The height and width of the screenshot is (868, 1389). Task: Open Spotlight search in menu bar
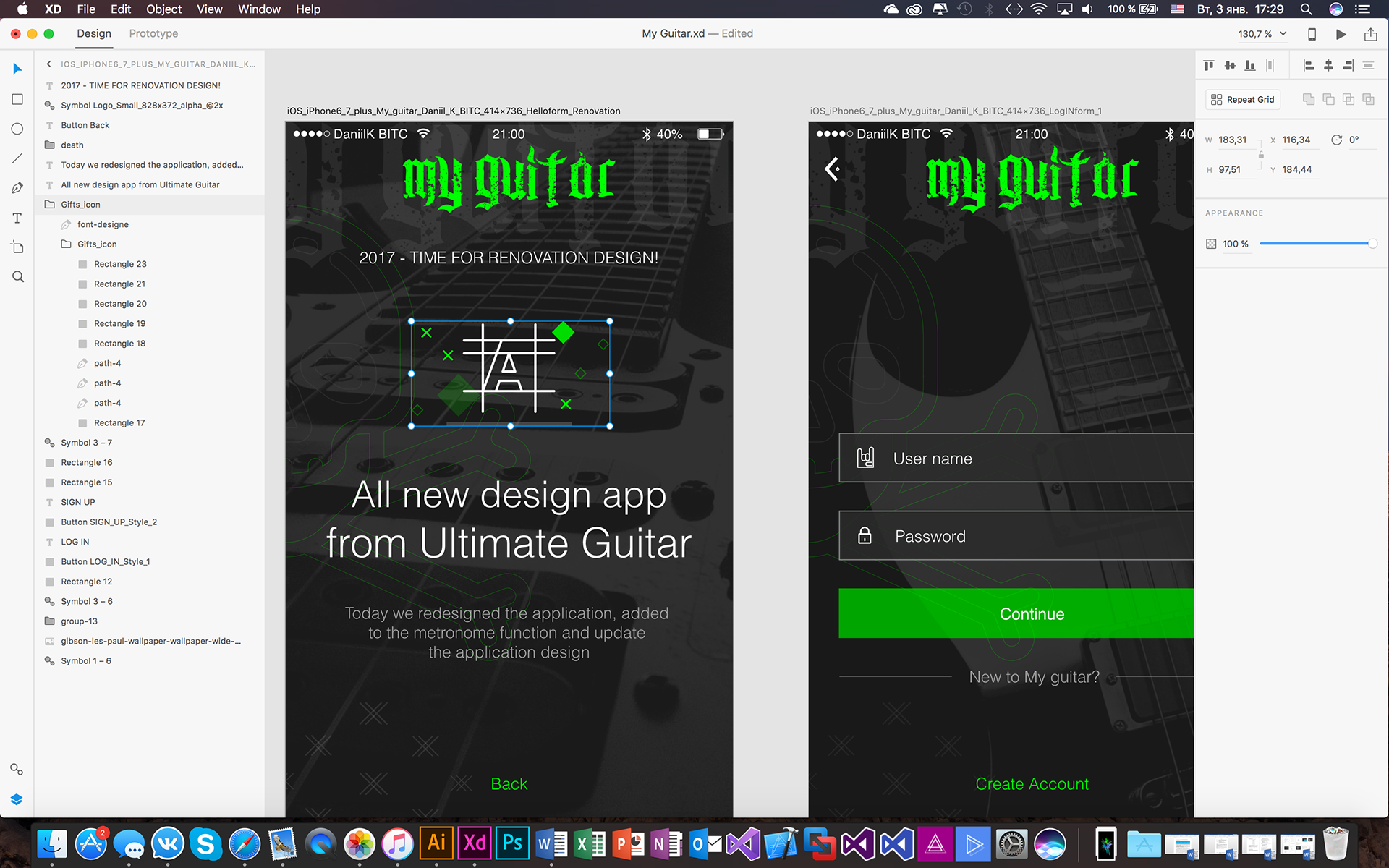tap(1306, 9)
